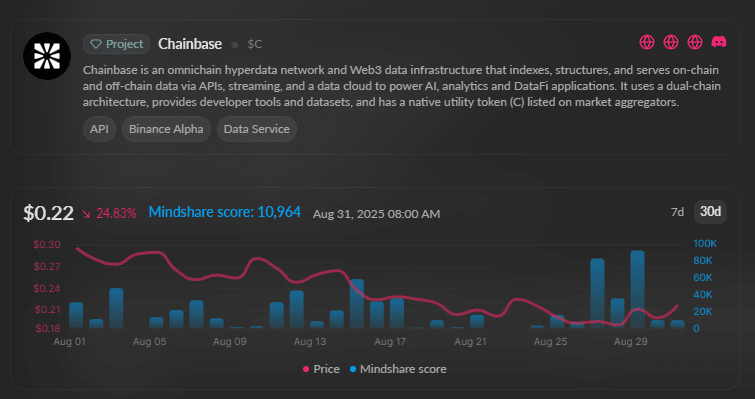Select the 30d chart range

point(710,212)
